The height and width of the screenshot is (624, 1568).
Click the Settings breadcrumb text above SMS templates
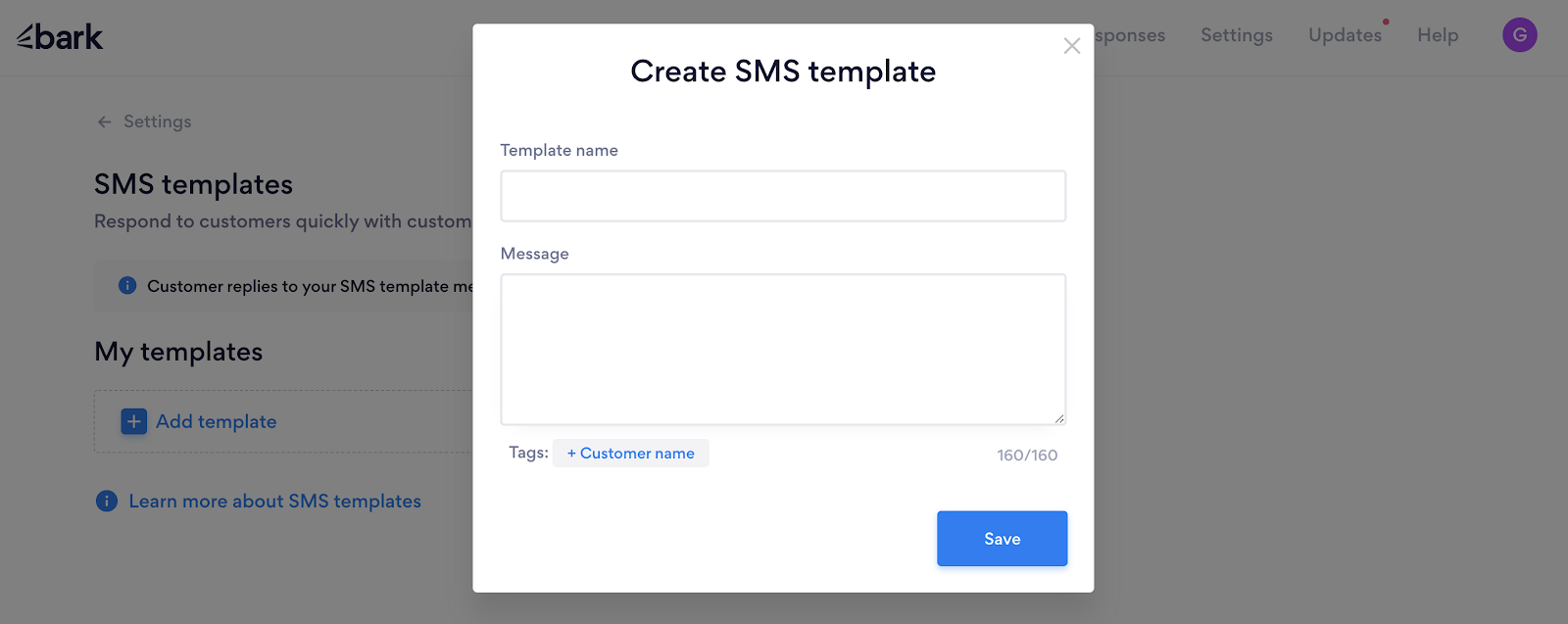pyautogui.click(x=157, y=122)
